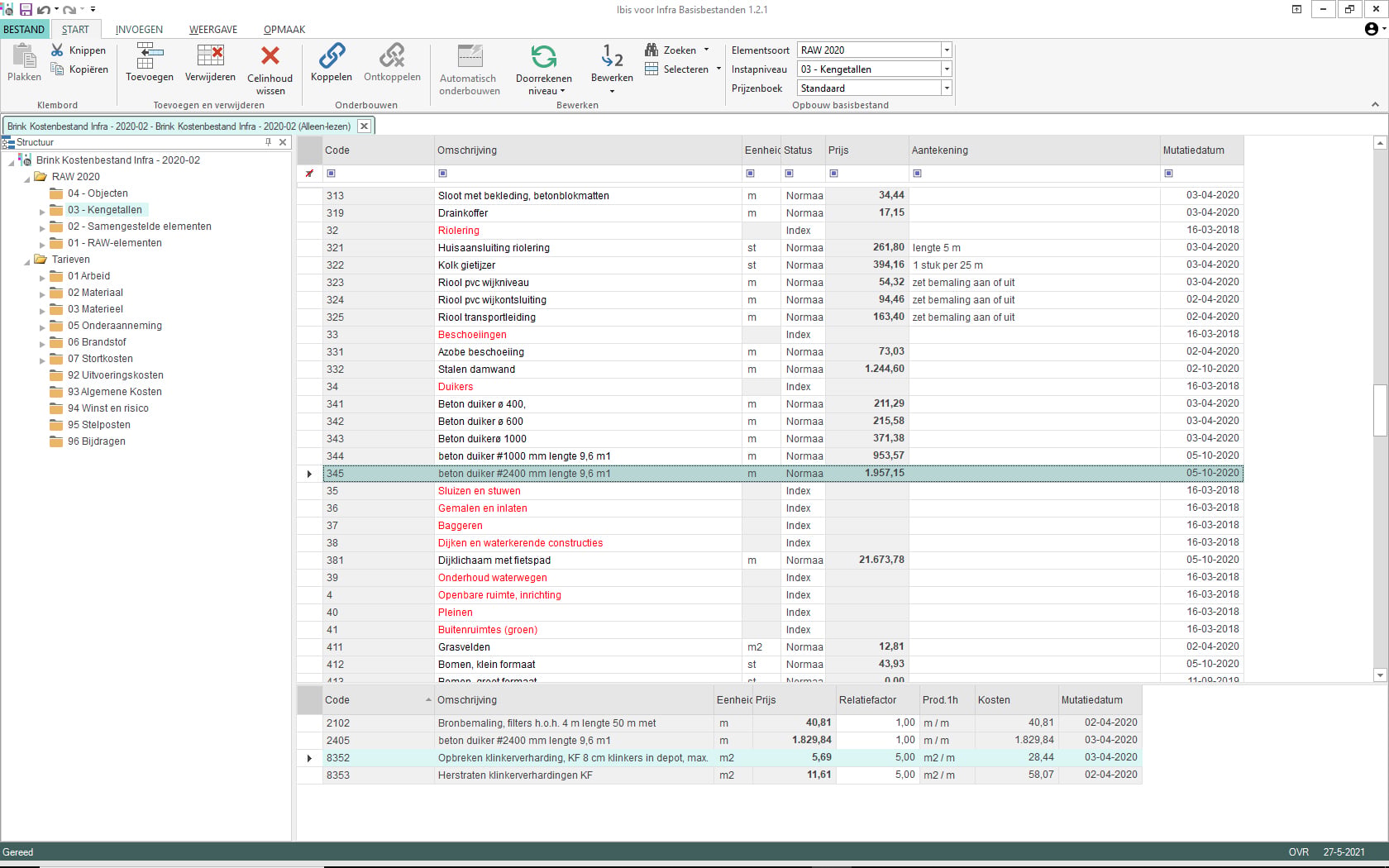This screenshot has height=868, width=1389.
Task: Click the scroll up arrow of main grid
Action: coord(1380,143)
